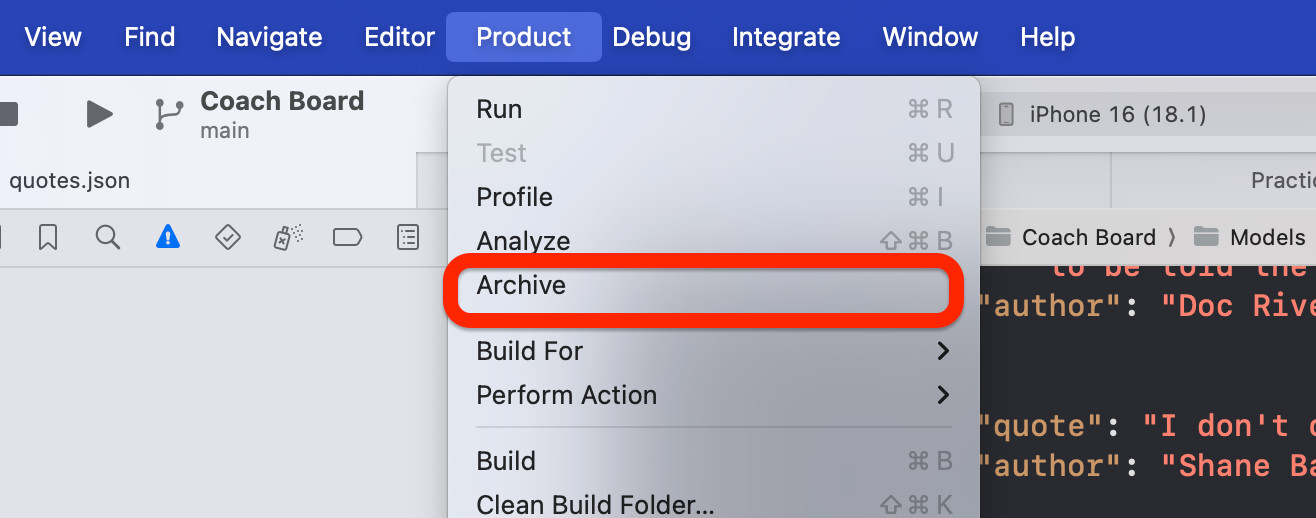This screenshot has width=1316, height=518.
Task: Open the Test navigator diamond icon
Action: [228, 237]
